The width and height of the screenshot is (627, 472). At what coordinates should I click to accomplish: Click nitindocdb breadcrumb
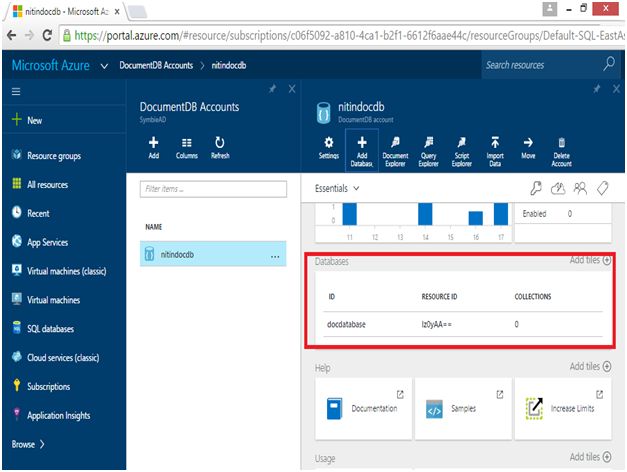pyautogui.click(x=229, y=65)
